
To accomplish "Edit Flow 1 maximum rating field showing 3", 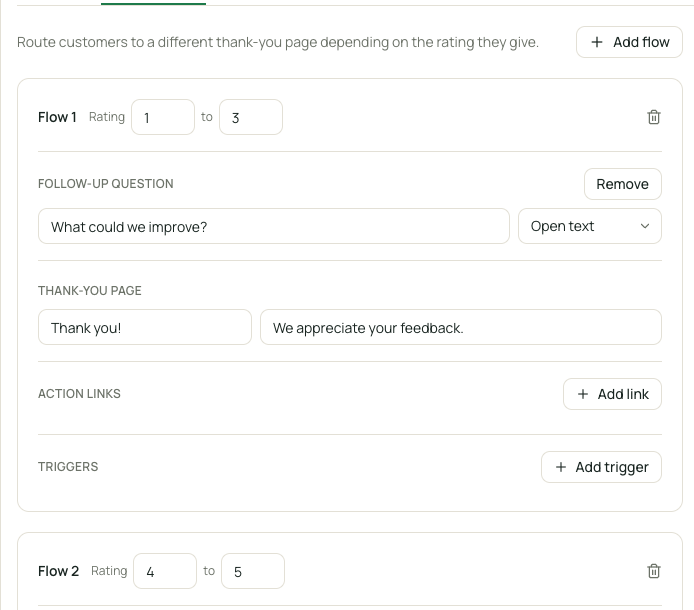I will point(251,117).
